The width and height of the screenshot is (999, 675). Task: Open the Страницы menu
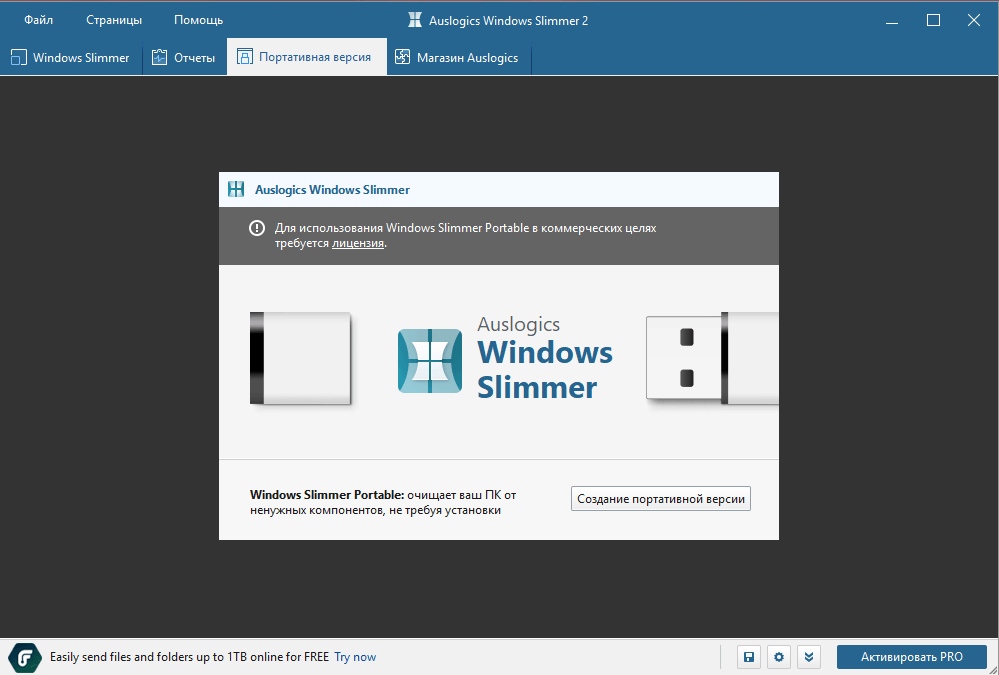(114, 20)
